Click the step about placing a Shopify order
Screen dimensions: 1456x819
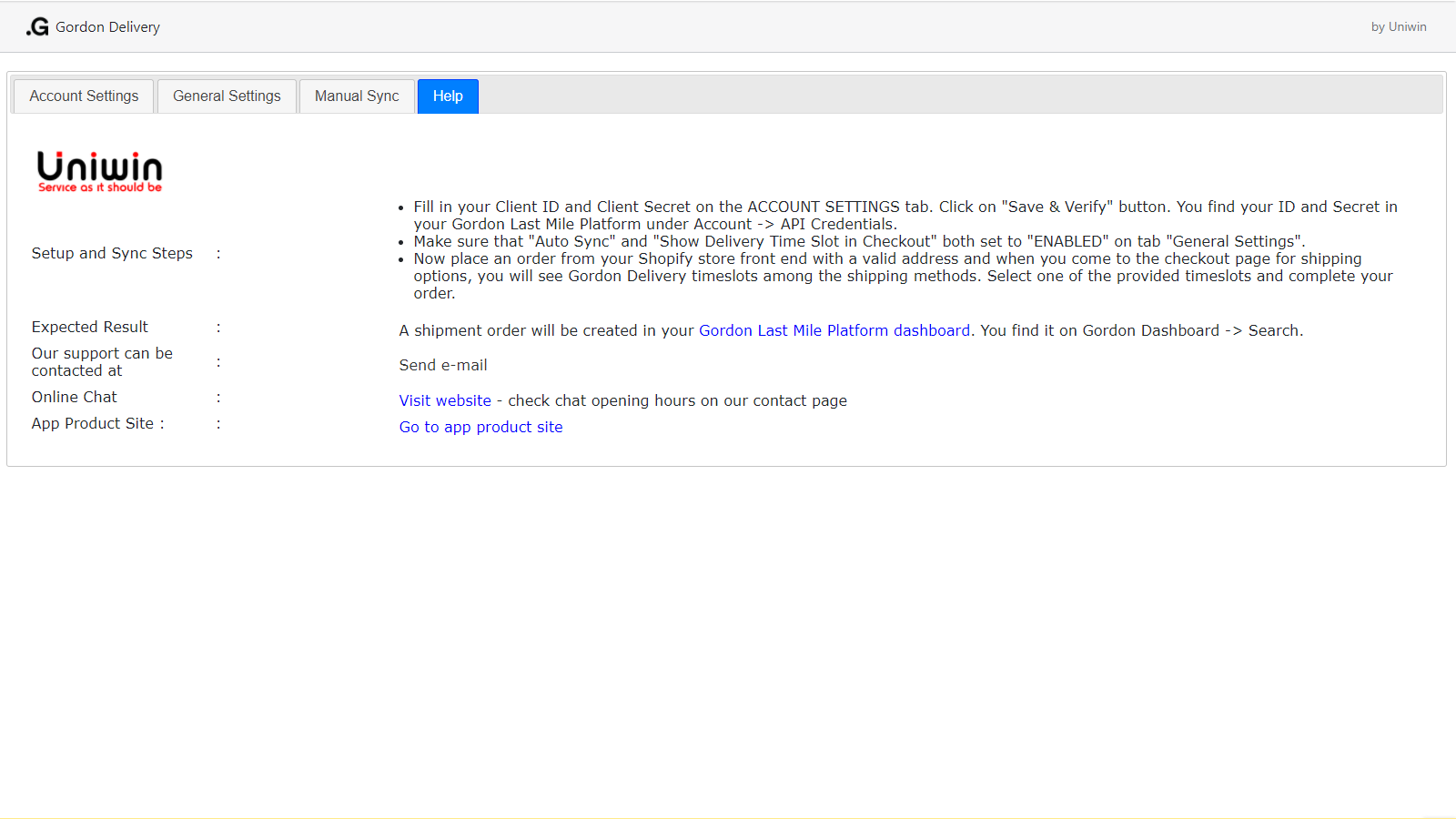pos(904,276)
